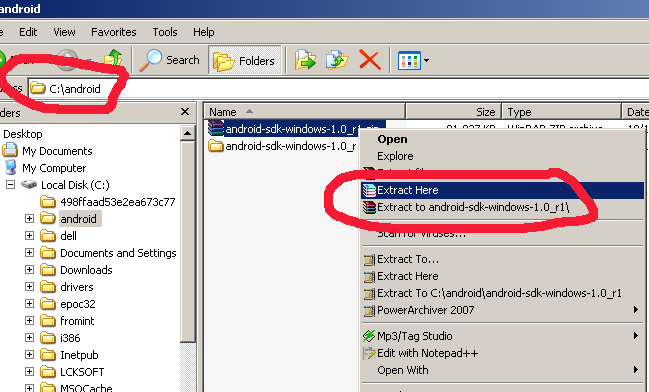Click the Up folder toolbar icon
This screenshot has height=392, width=649.
113,59
